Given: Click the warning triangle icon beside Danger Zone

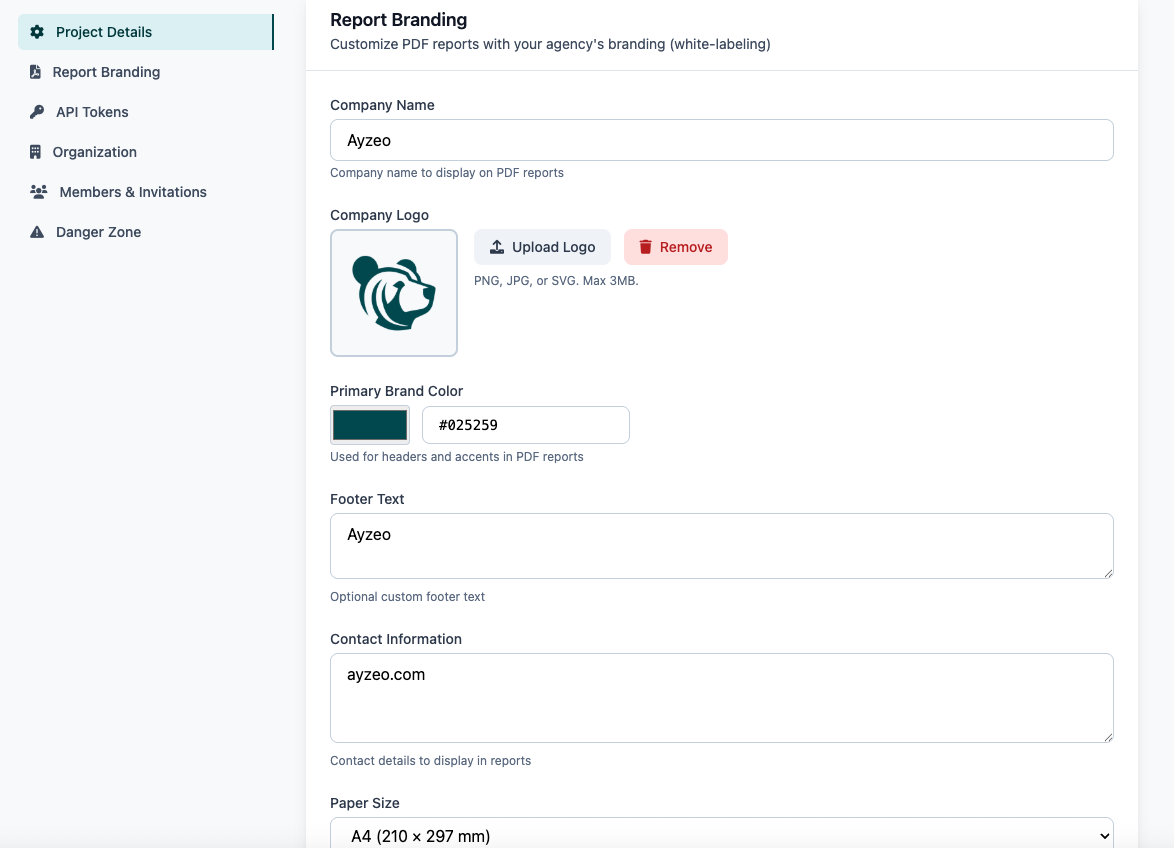Looking at the screenshot, I should tap(37, 232).
